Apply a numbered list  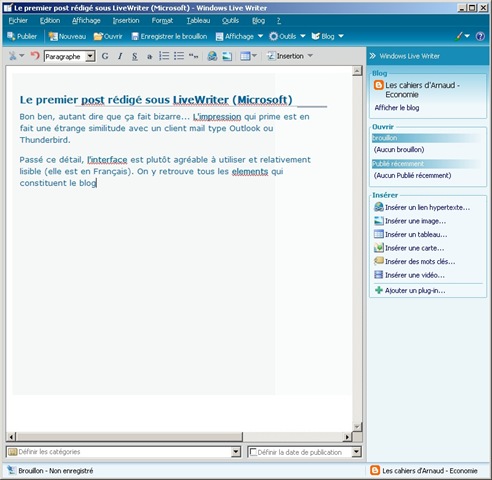coord(164,56)
